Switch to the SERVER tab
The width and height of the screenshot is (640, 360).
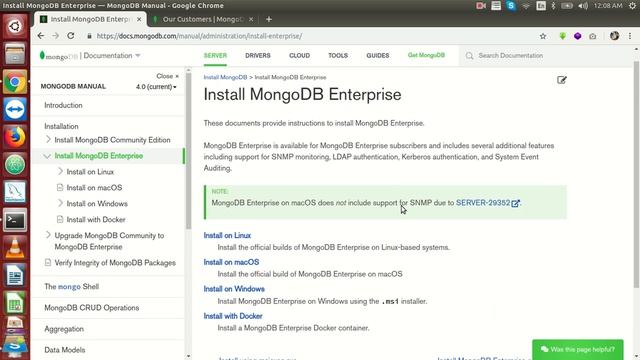tap(215, 56)
